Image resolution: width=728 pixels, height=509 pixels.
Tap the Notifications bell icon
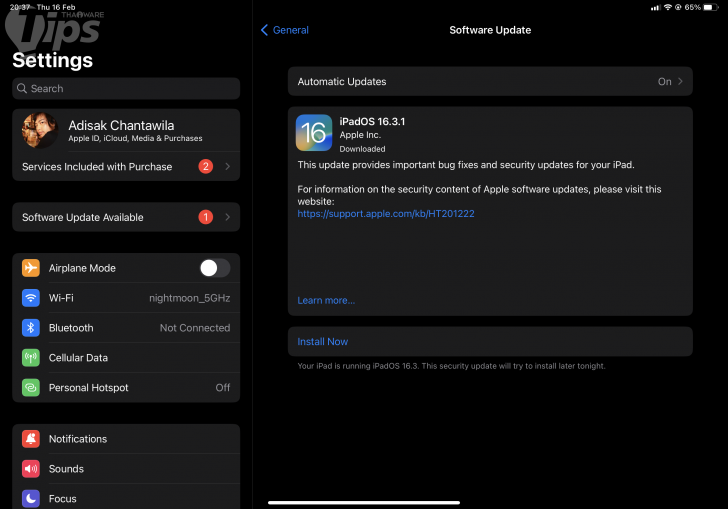click(31, 439)
